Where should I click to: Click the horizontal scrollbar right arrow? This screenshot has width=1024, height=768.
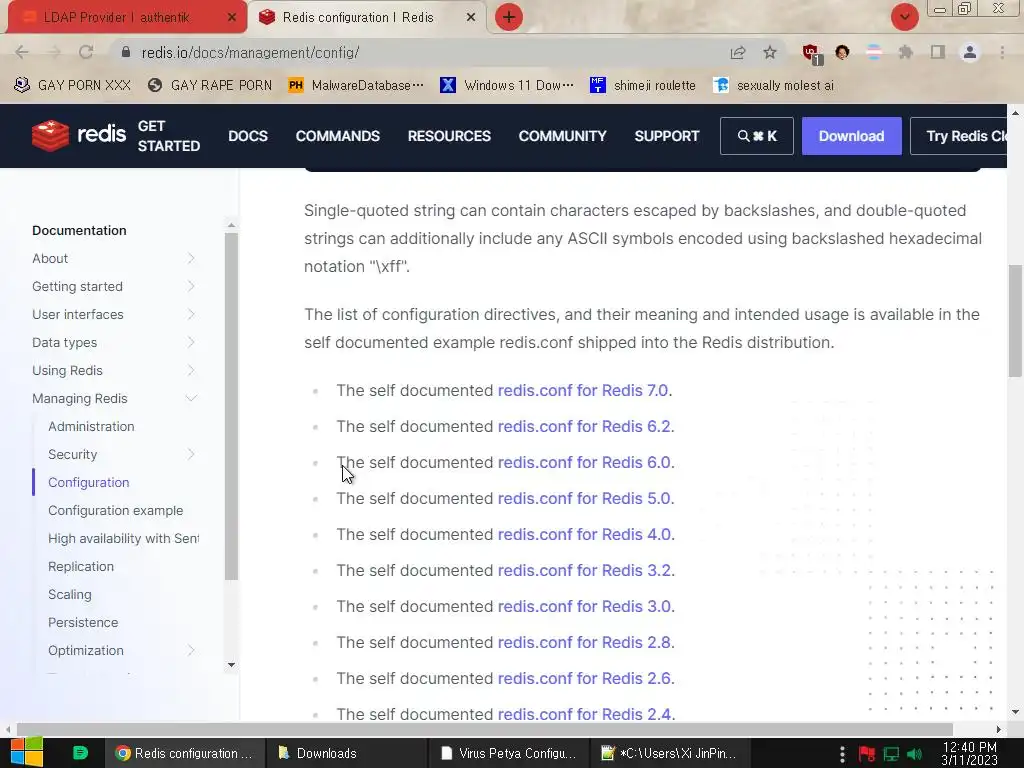(999, 729)
